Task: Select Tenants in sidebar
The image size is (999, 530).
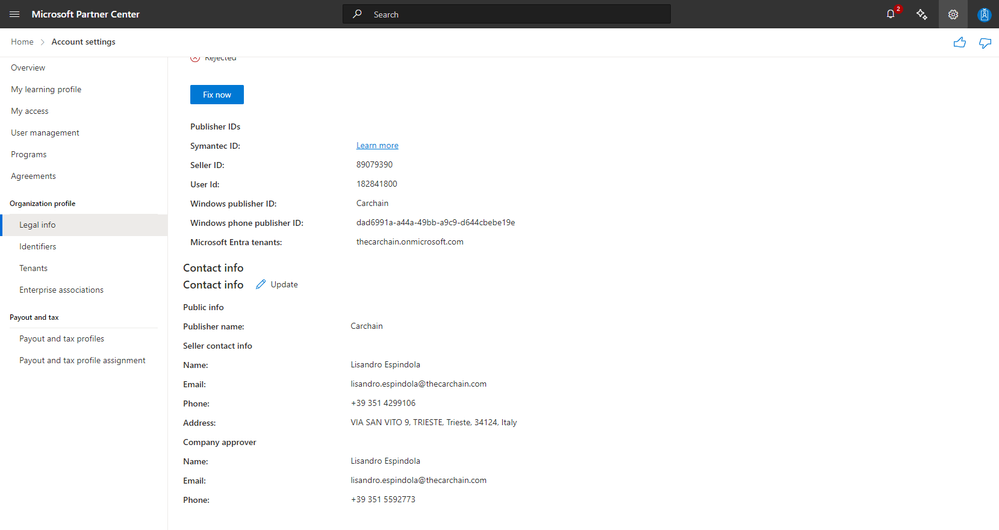Action: (x=33, y=268)
